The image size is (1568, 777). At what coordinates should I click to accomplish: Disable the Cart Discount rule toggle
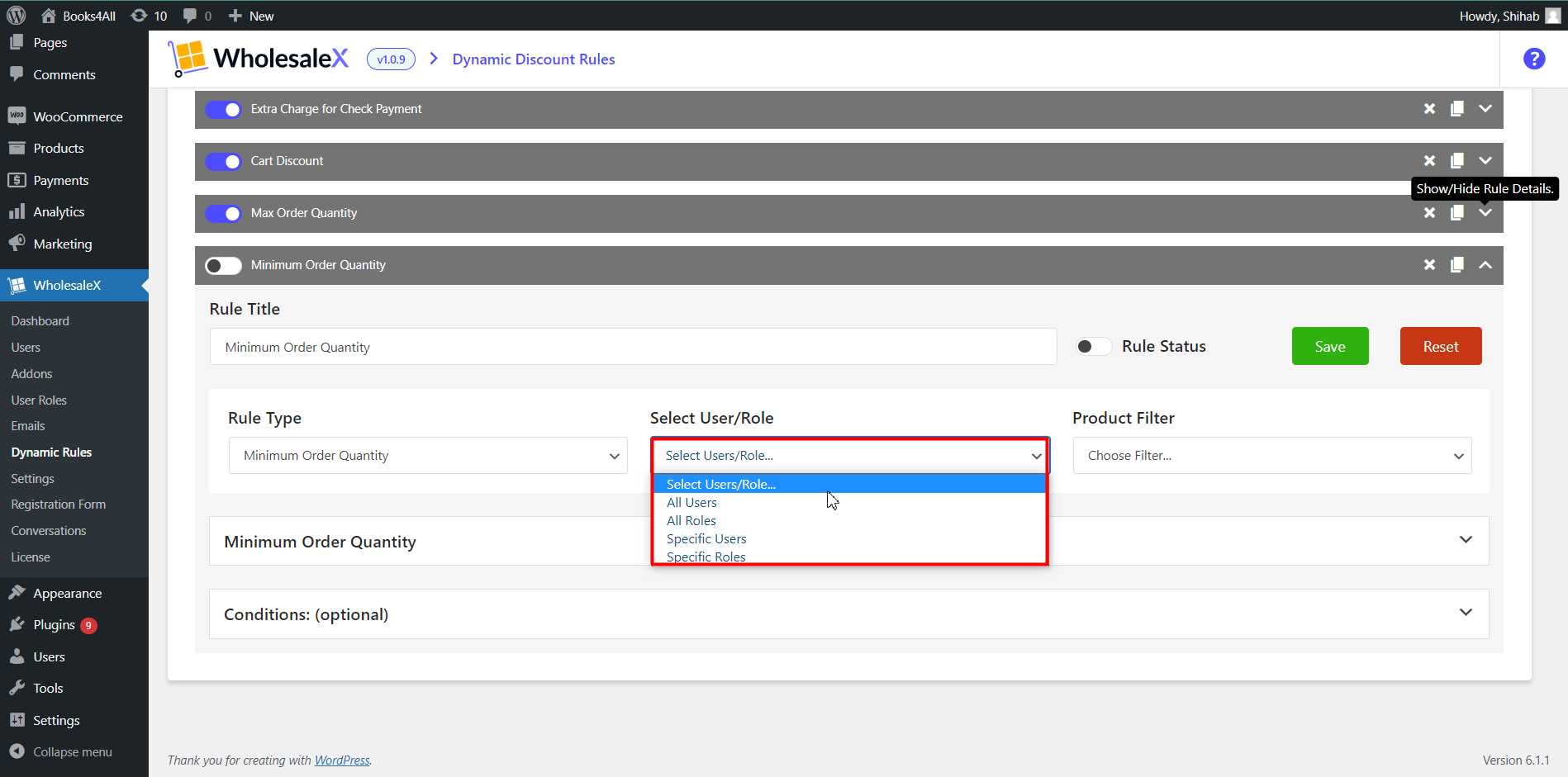(x=223, y=161)
